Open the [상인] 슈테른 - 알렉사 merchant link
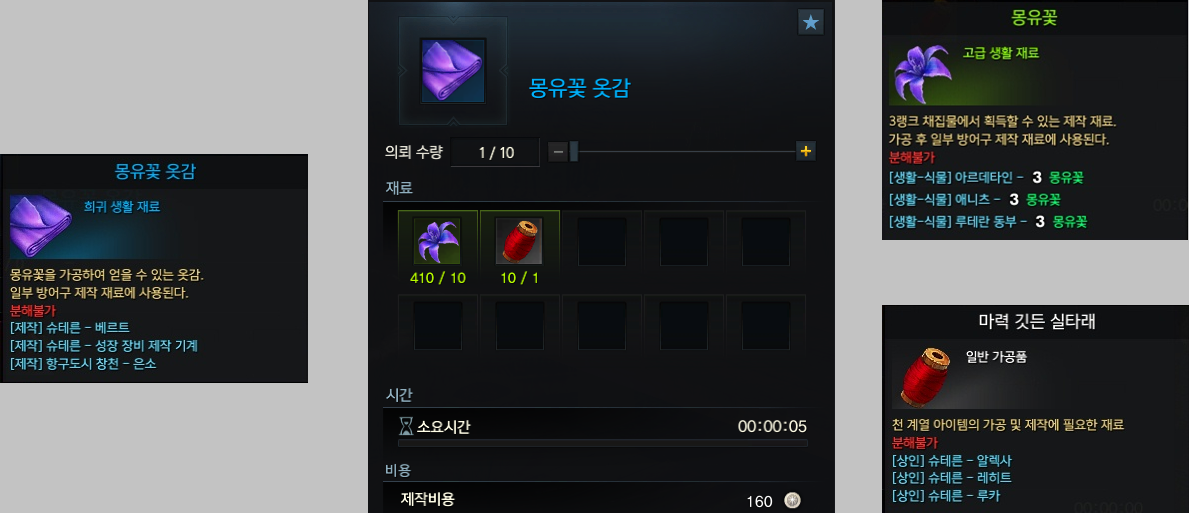The height and width of the screenshot is (513, 1189). click(x=950, y=461)
